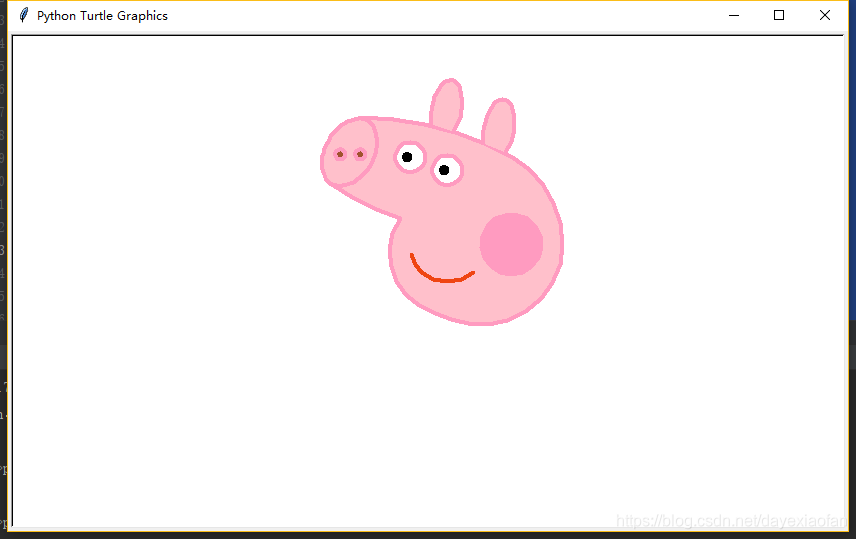
Task: Close the Python Turtle Graphics window
Action: click(825, 16)
